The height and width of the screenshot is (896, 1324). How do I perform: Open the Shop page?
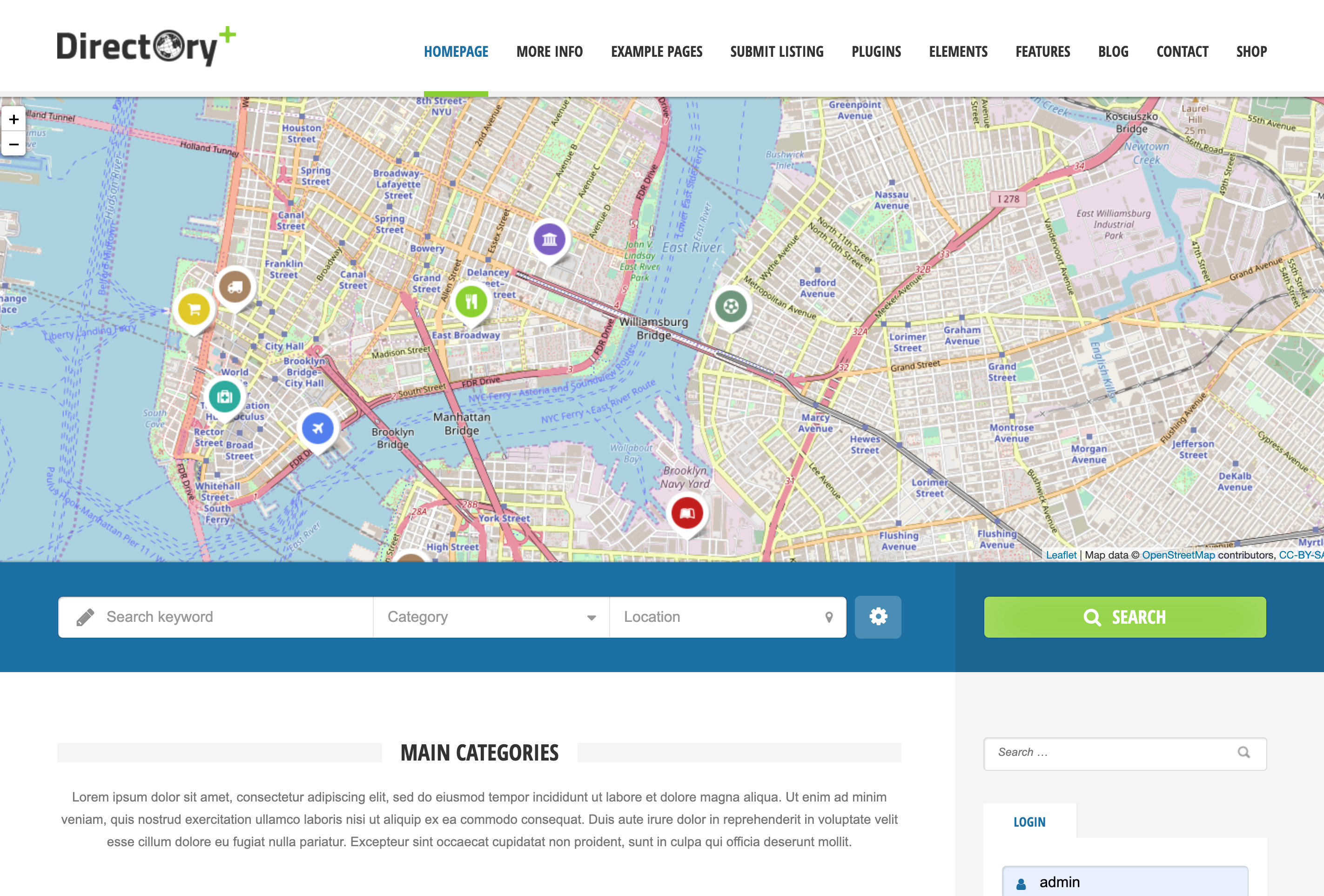[1251, 52]
